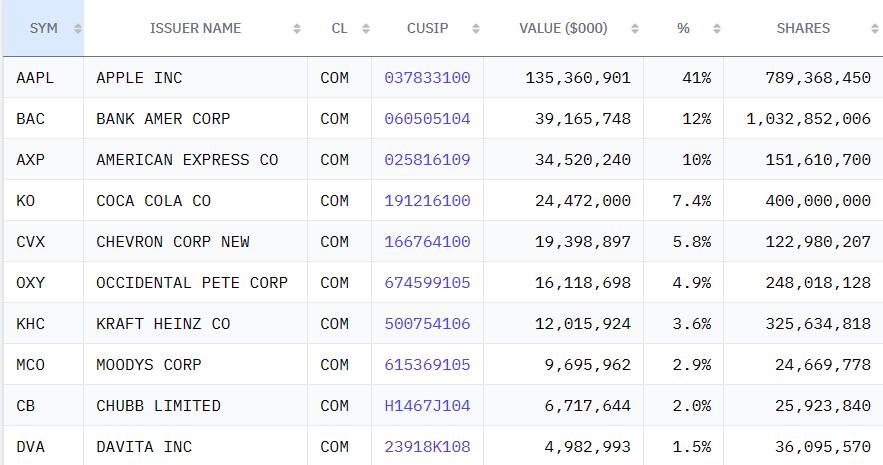Follow Chubb CUSIP H1467J104 link

click(427, 406)
